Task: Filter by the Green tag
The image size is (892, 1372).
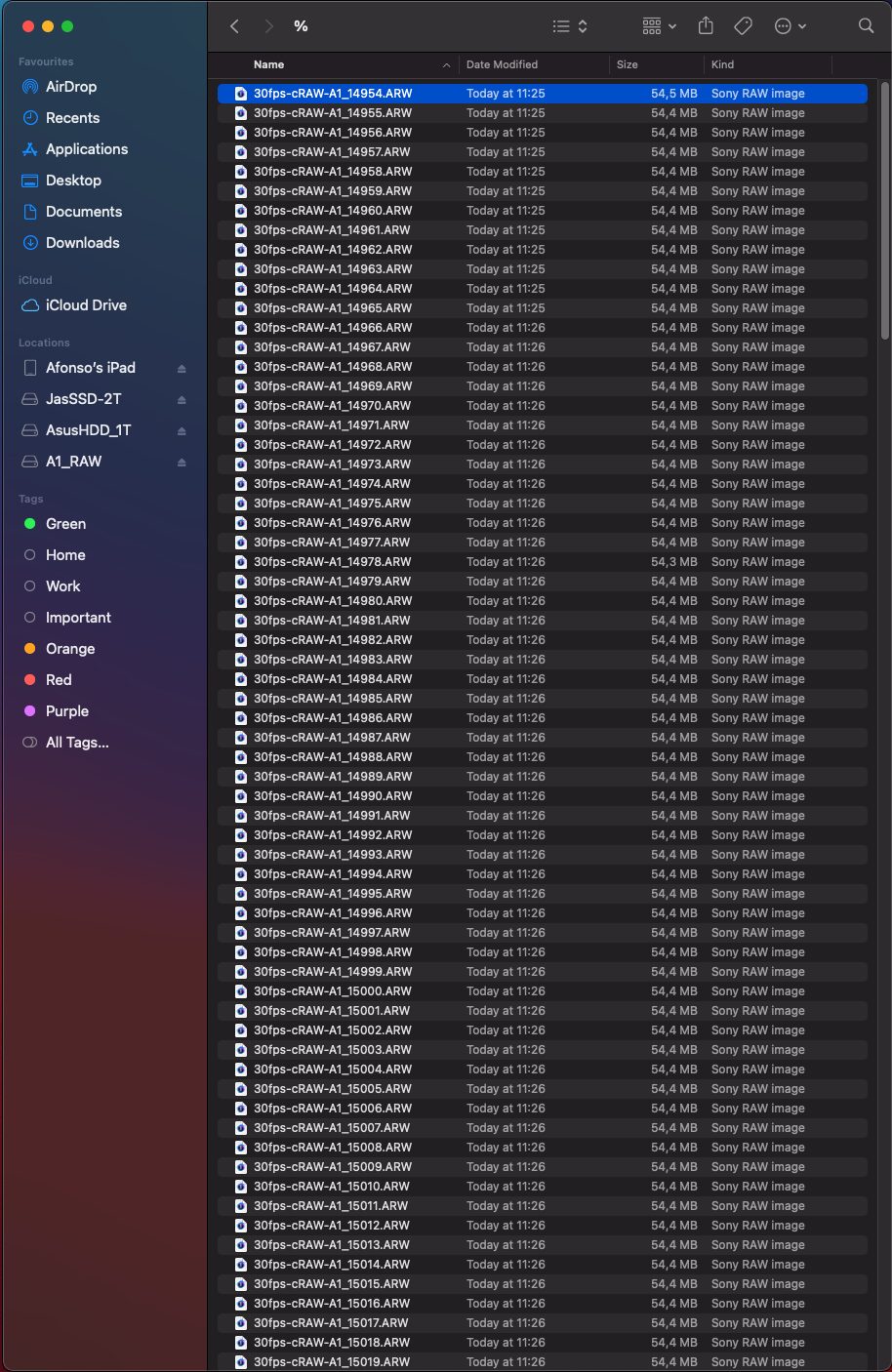Action: (65, 524)
